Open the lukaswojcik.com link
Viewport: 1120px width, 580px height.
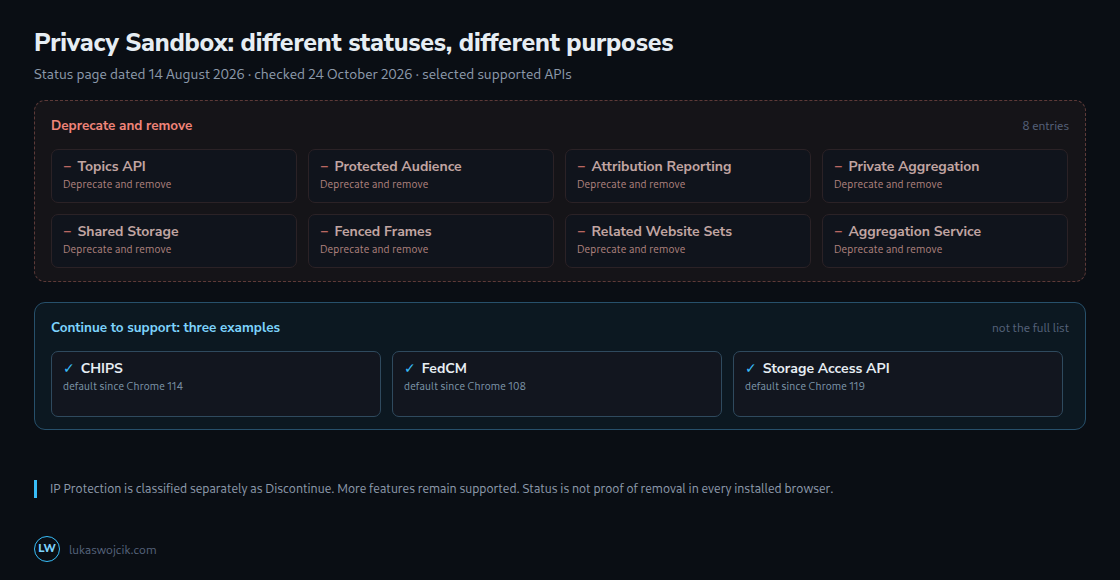113,550
